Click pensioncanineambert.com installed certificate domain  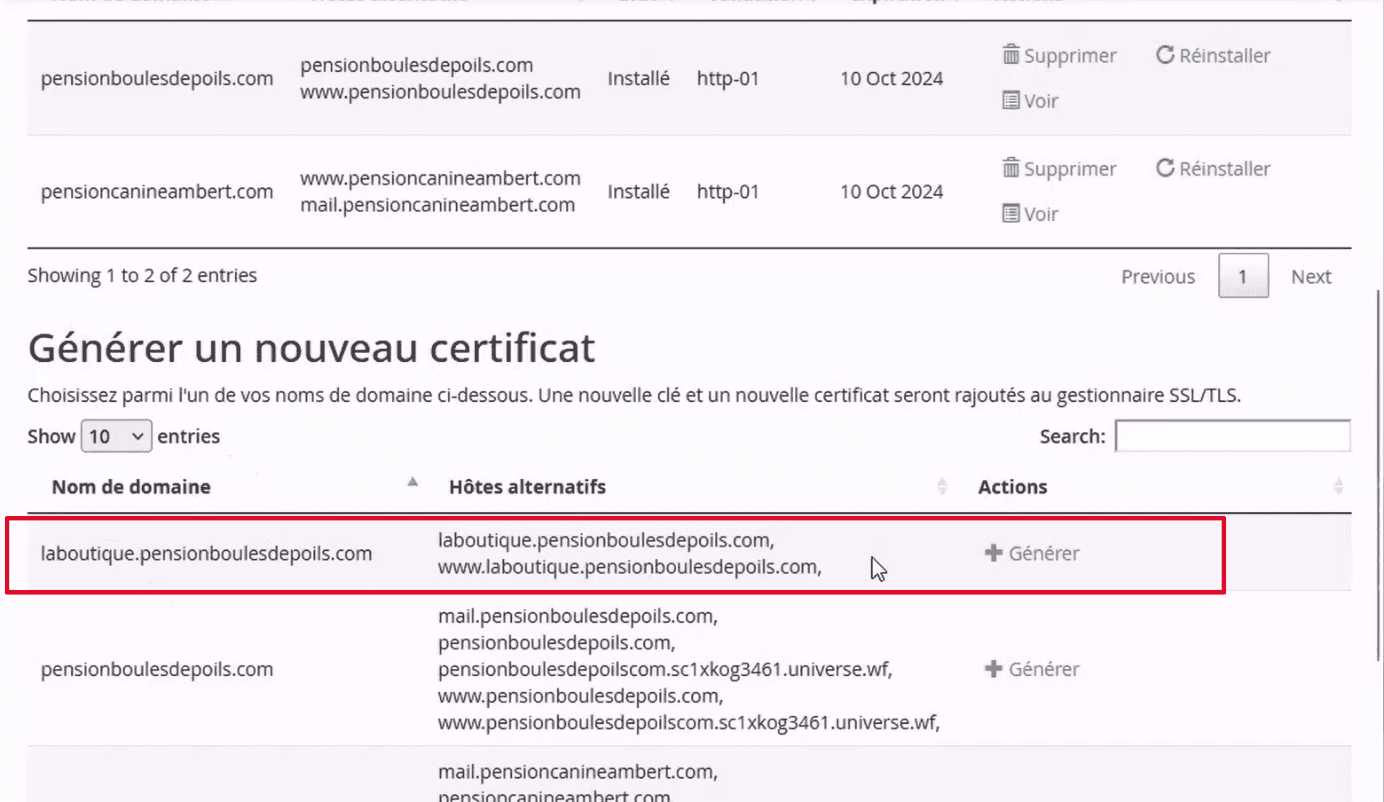tap(157, 192)
